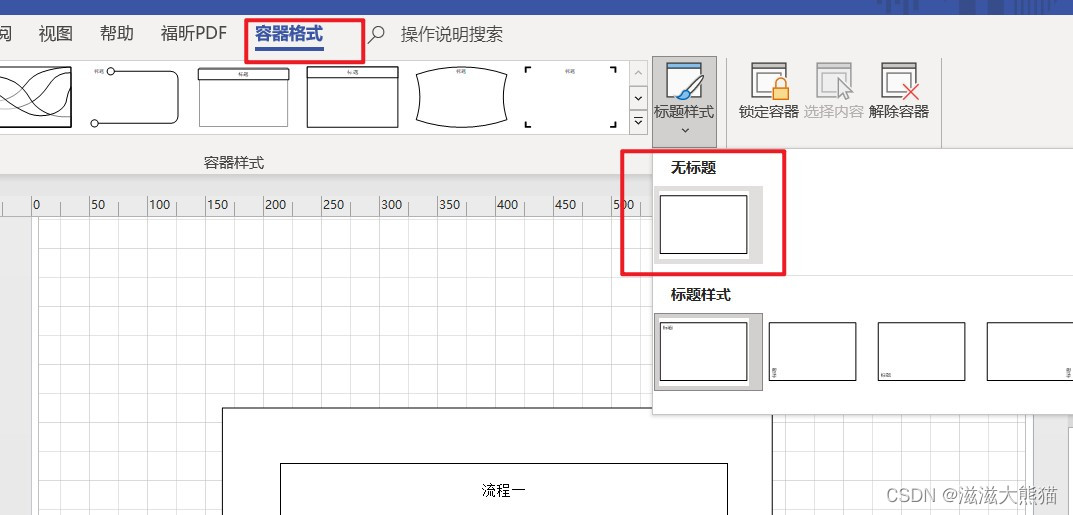Click the search magnifier icon
Image resolution: width=1073 pixels, height=515 pixels.
click(x=376, y=35)
